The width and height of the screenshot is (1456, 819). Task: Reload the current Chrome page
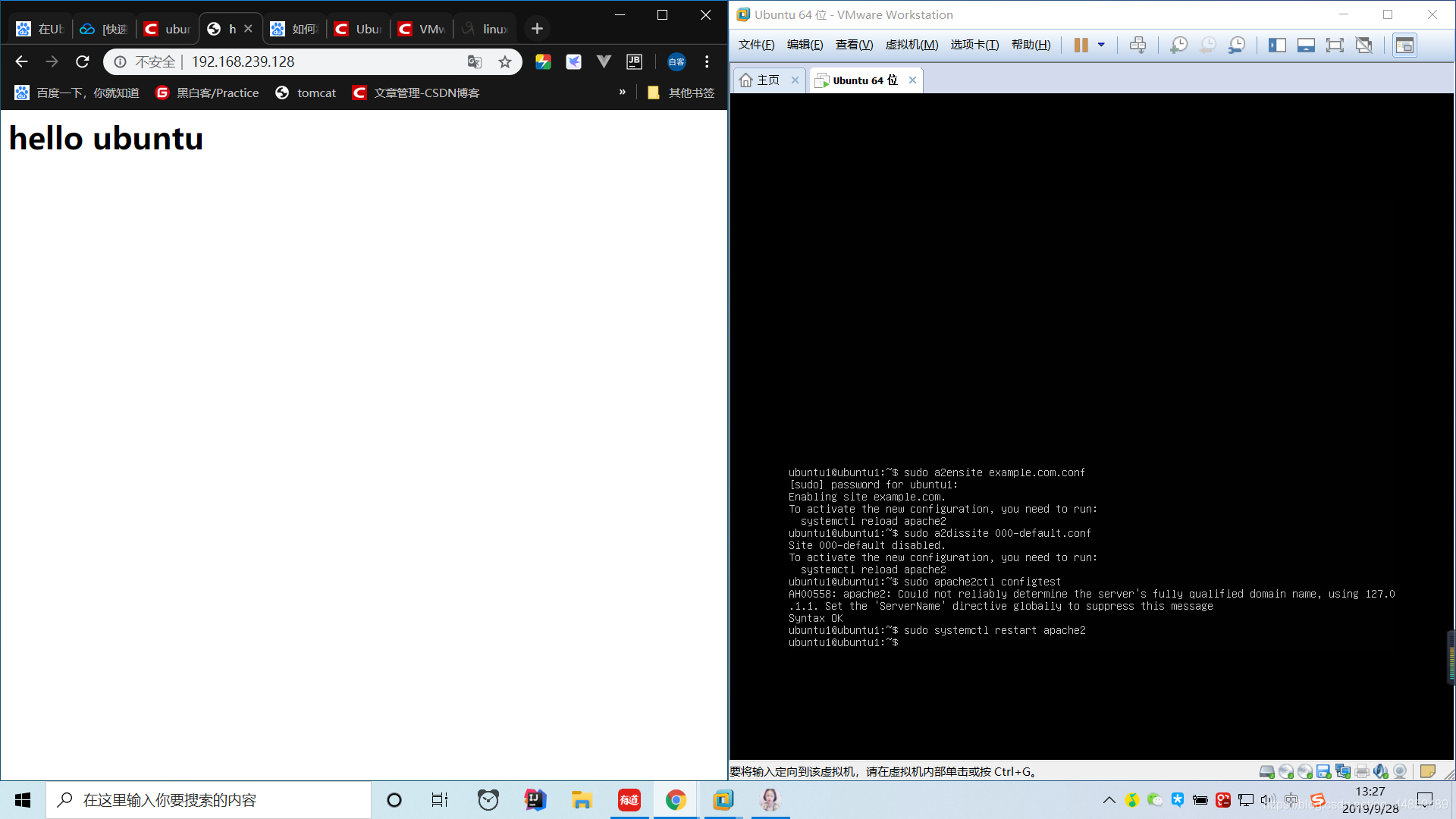click(x=83, y=61)
